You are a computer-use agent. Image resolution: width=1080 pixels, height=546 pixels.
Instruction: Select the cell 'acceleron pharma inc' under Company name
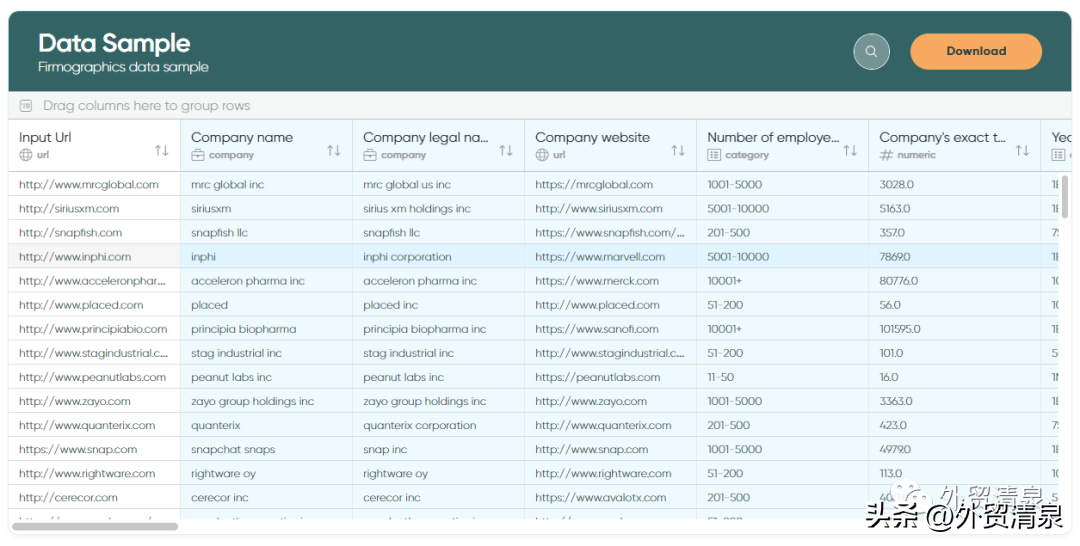(267, 281)
